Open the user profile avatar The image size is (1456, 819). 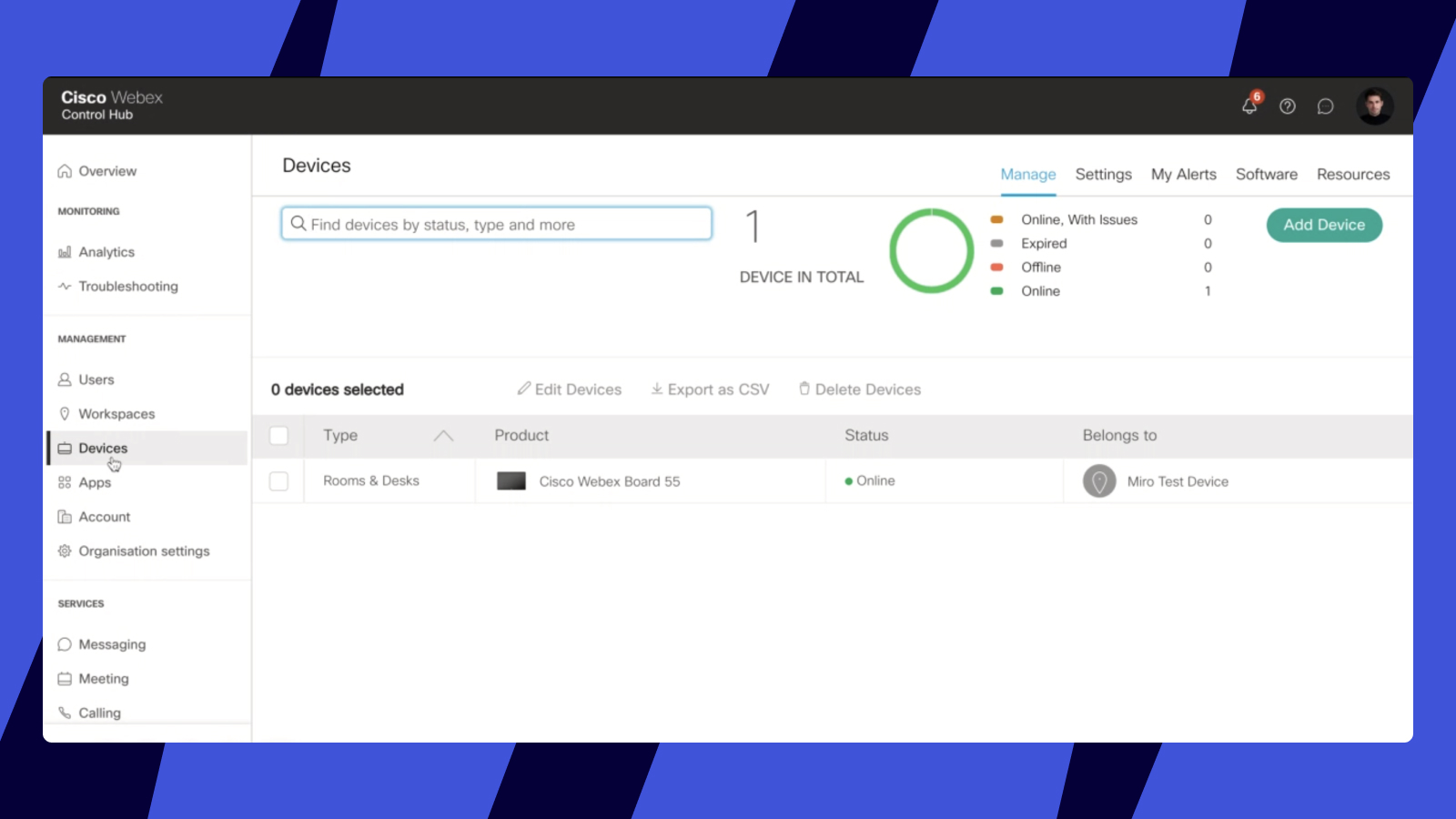point(1374,106)
